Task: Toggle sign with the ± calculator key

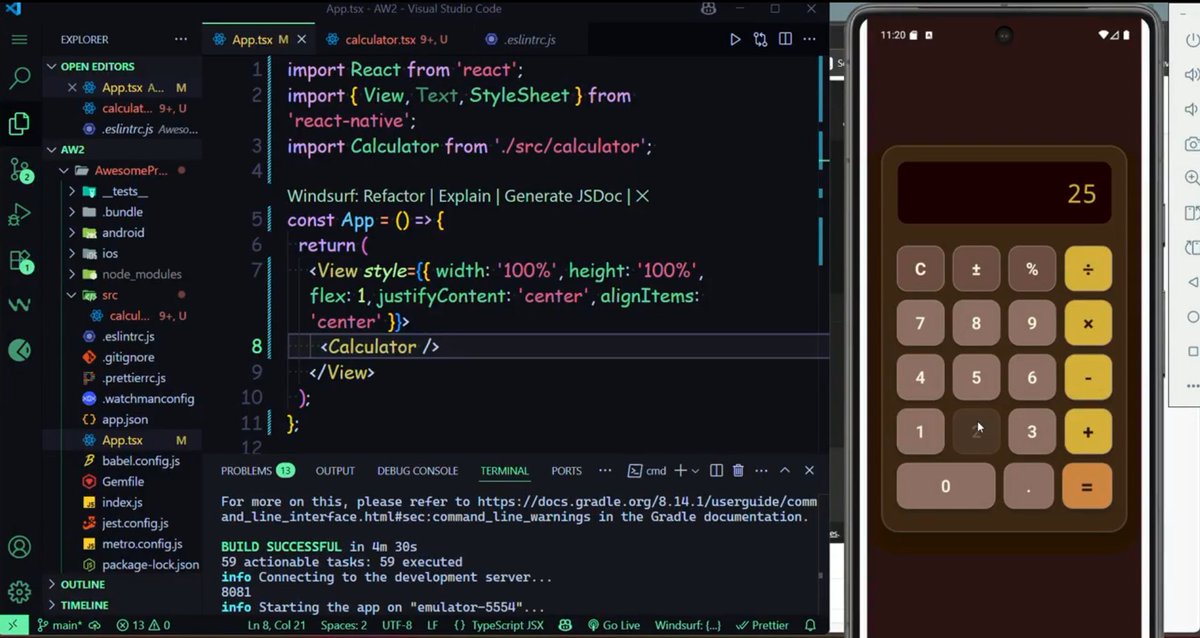Action: (976, 269)
